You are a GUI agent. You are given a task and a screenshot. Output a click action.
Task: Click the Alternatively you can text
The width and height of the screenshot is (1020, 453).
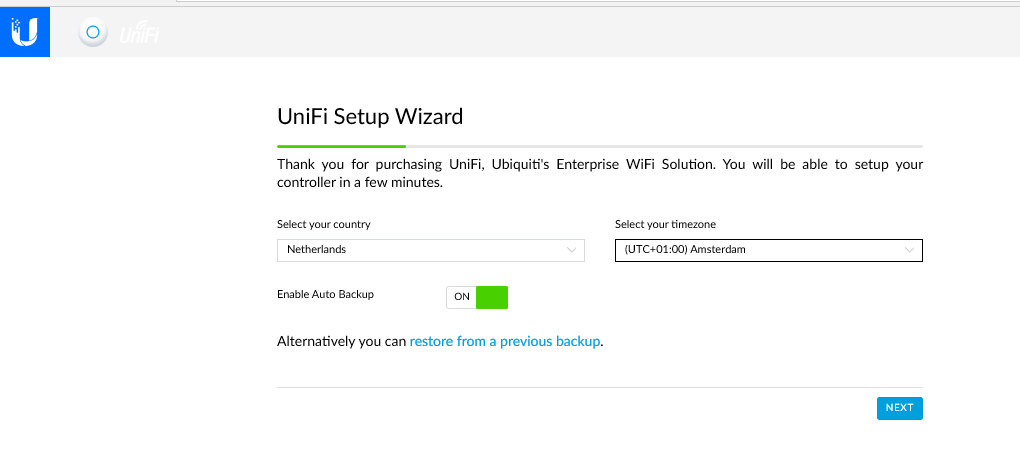(x=342, y=341)
